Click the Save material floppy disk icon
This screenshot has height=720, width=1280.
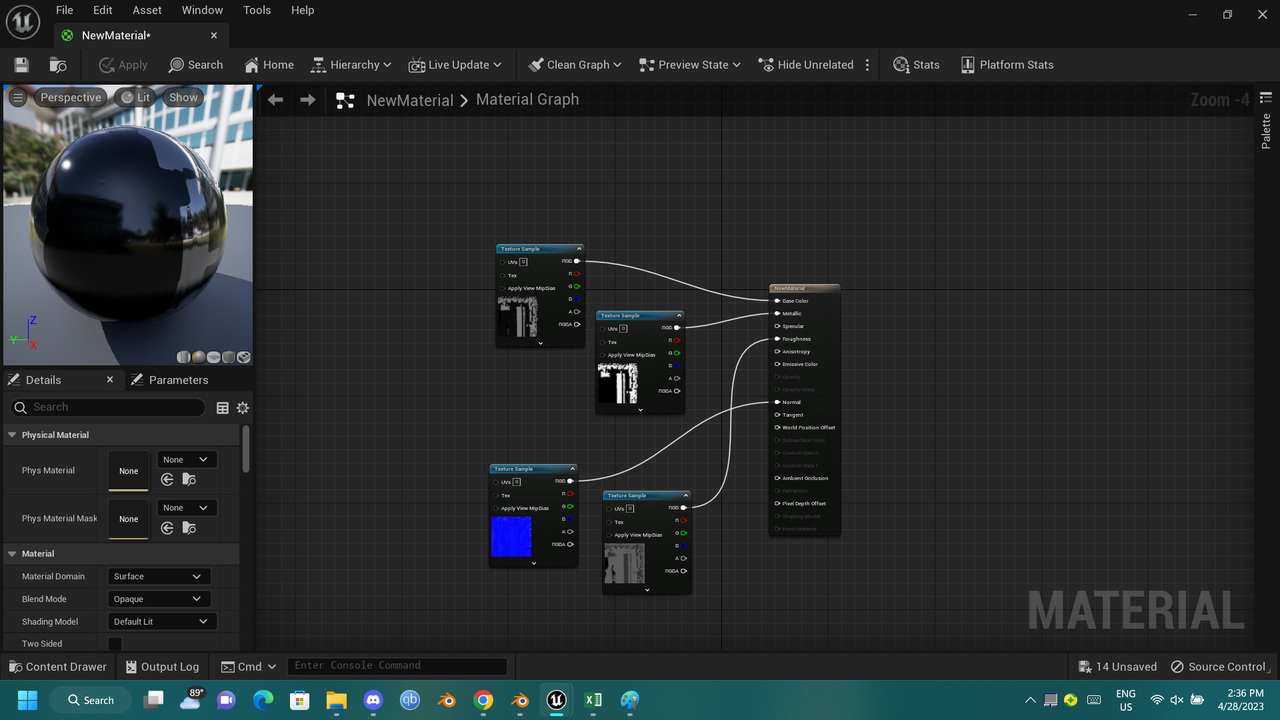coord(21,65)
